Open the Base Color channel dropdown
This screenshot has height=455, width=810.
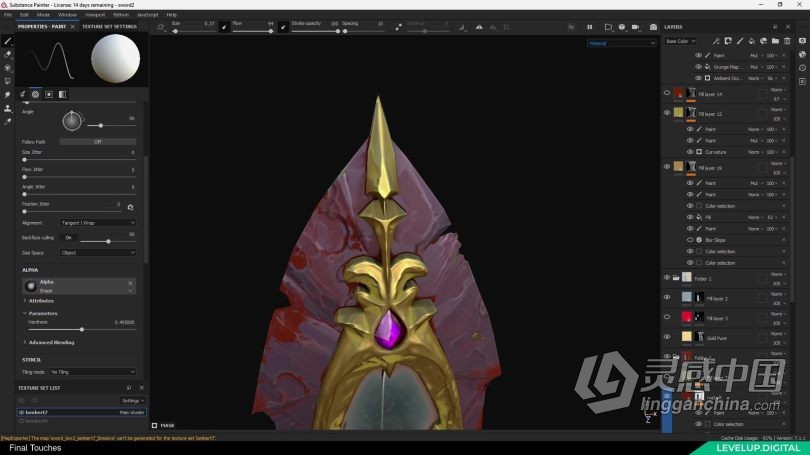(x=680, y=41)
